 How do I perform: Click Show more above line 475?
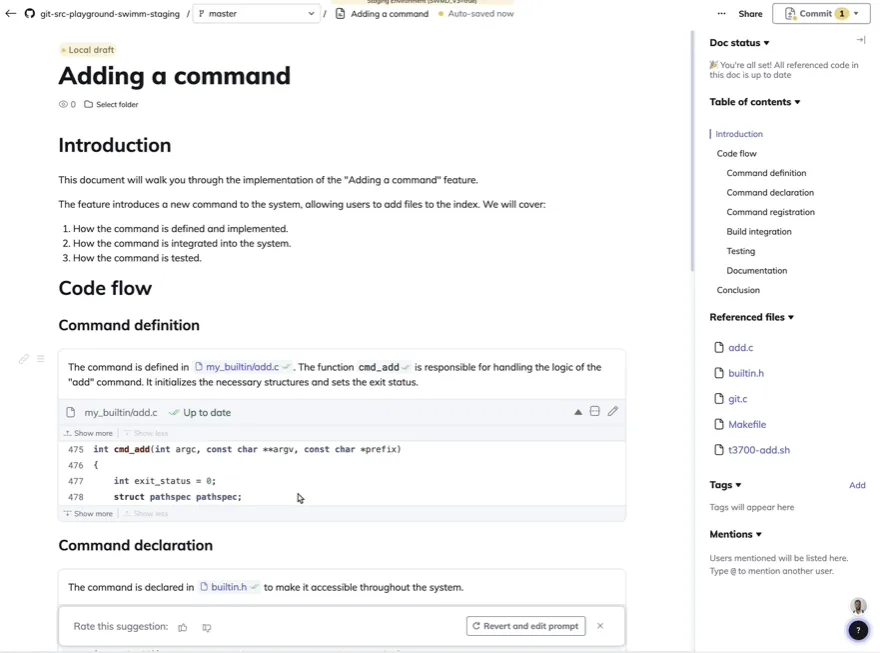[x=89, y=433]
